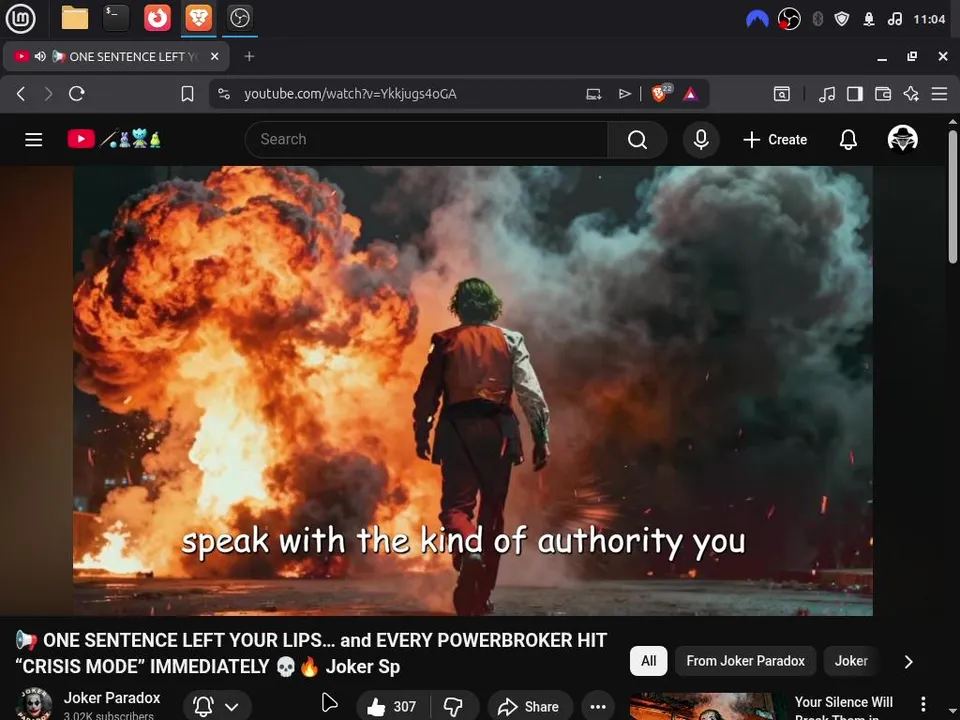Open the three-dot more actions menu
This screenshot has height=720, width=960.
pyautogui.click(x=598, y=707)
